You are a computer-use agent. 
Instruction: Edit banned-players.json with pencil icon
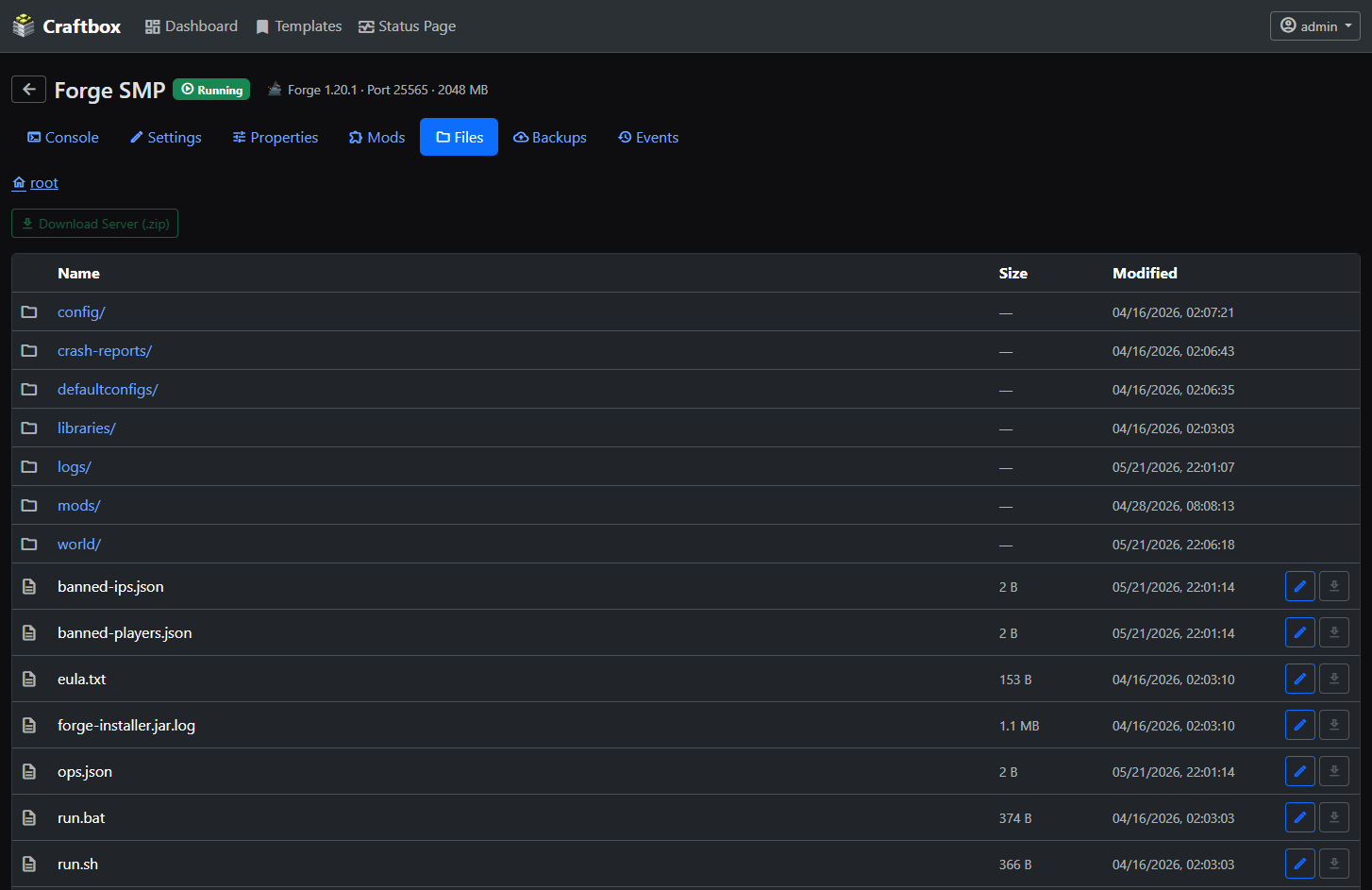[1300, 632]
